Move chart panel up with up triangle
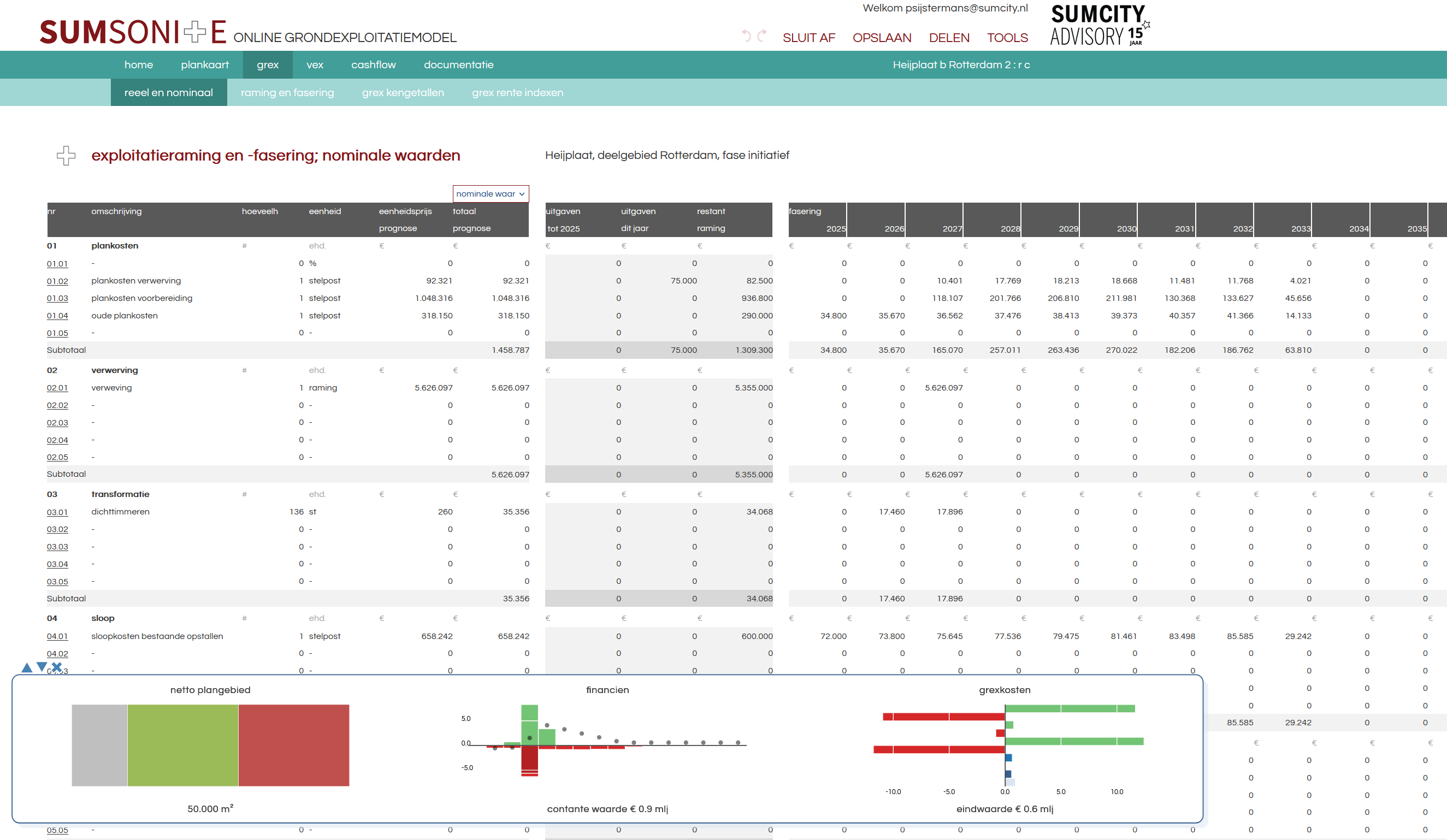 click(x=26, y=667)
